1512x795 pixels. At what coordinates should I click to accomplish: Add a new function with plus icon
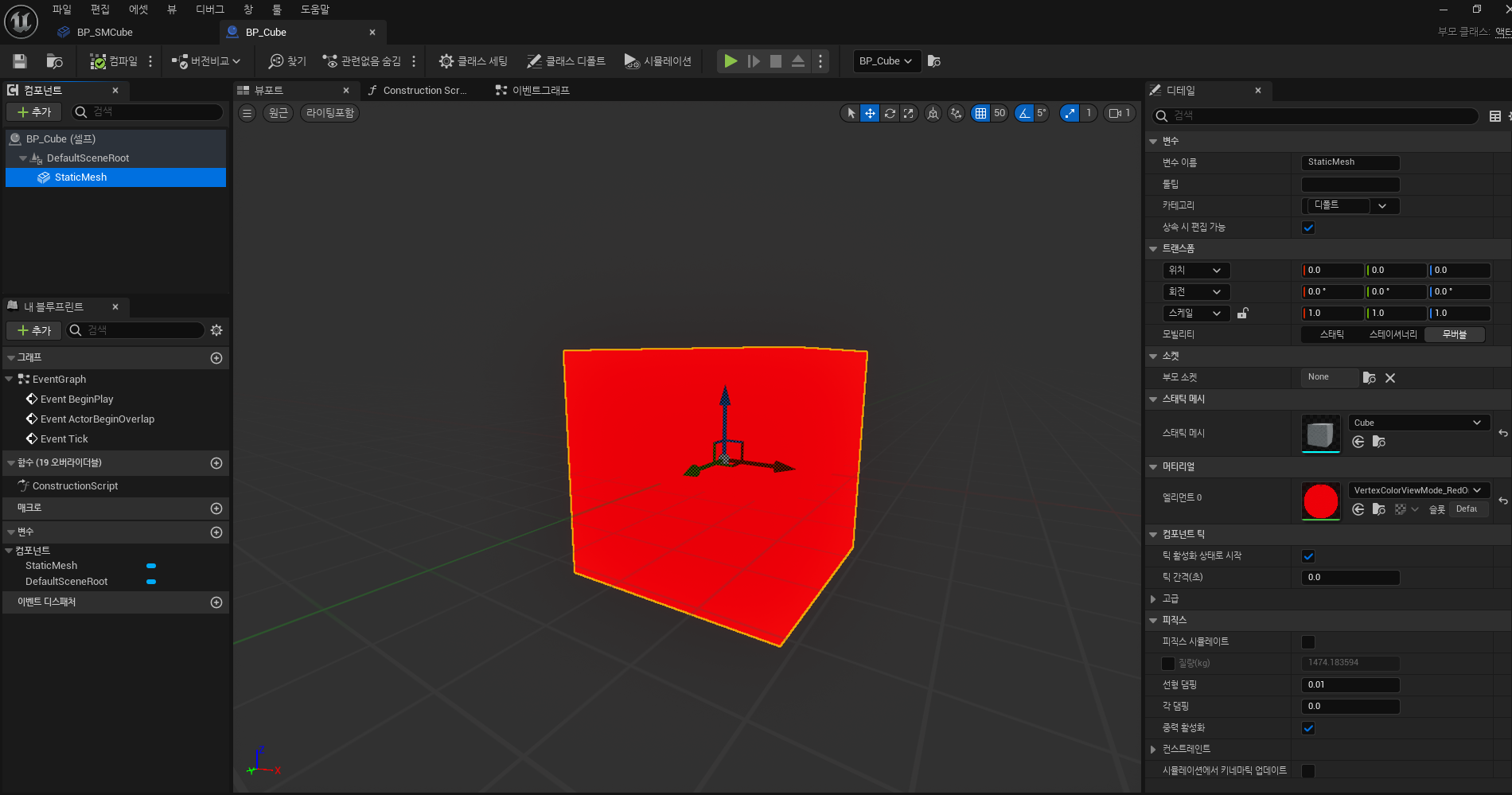pos(216,463)
